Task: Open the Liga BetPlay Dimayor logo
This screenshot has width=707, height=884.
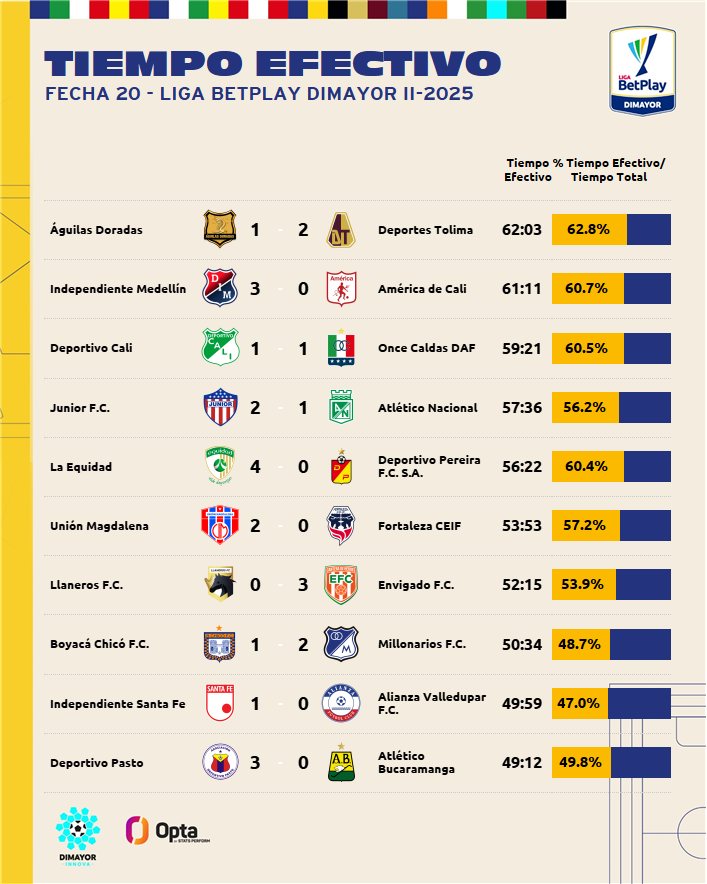Action: click(643, 70)
